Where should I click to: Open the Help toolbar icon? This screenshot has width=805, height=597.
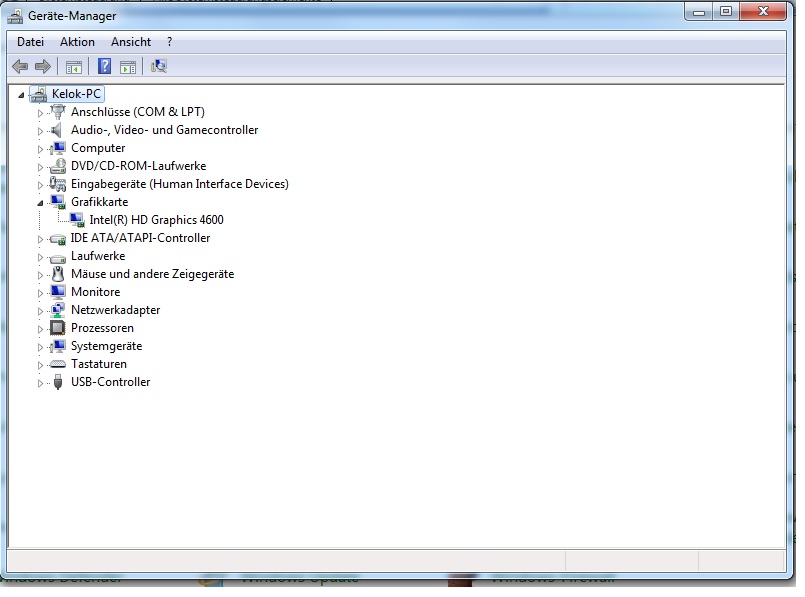(x=104, y=66)
